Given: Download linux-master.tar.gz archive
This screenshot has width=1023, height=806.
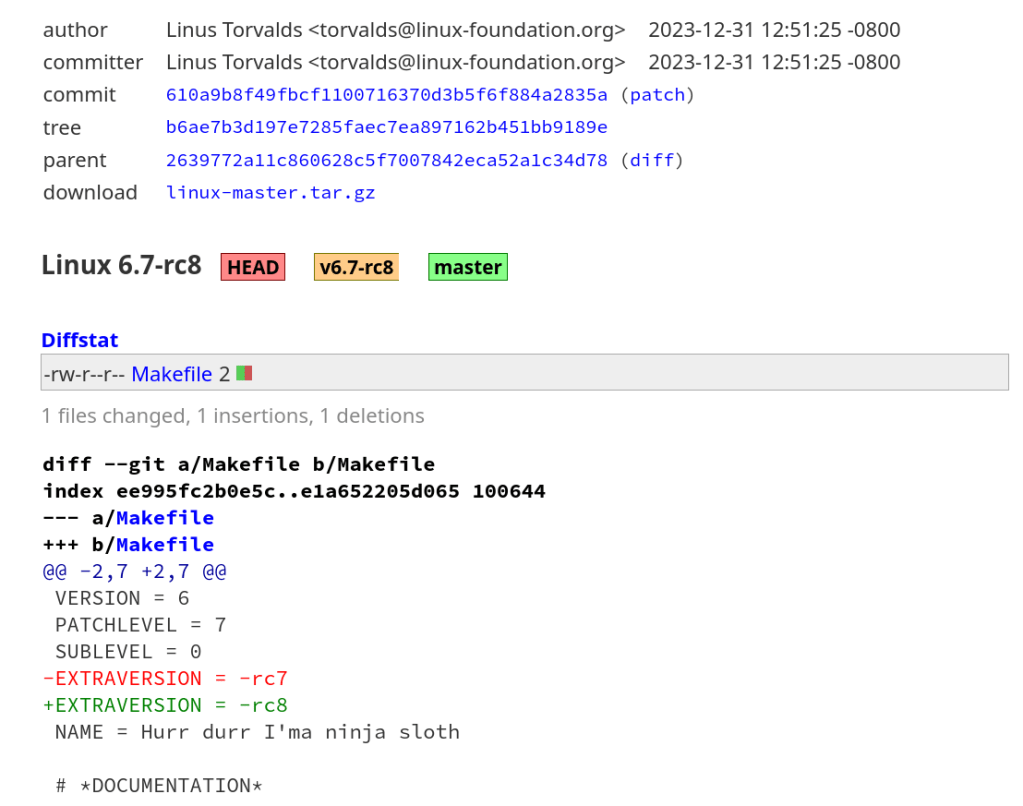Looking at the screenshot, I should click(270, 193).
